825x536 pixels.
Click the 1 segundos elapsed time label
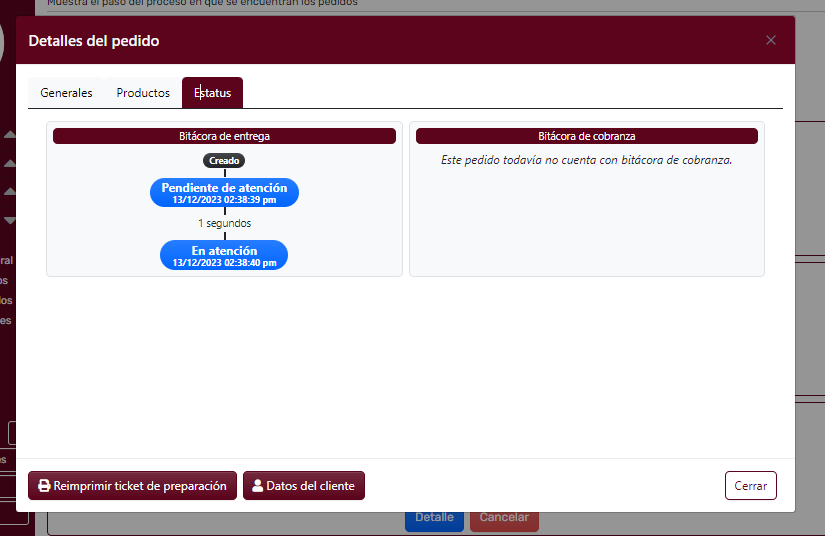click(224, 223)
